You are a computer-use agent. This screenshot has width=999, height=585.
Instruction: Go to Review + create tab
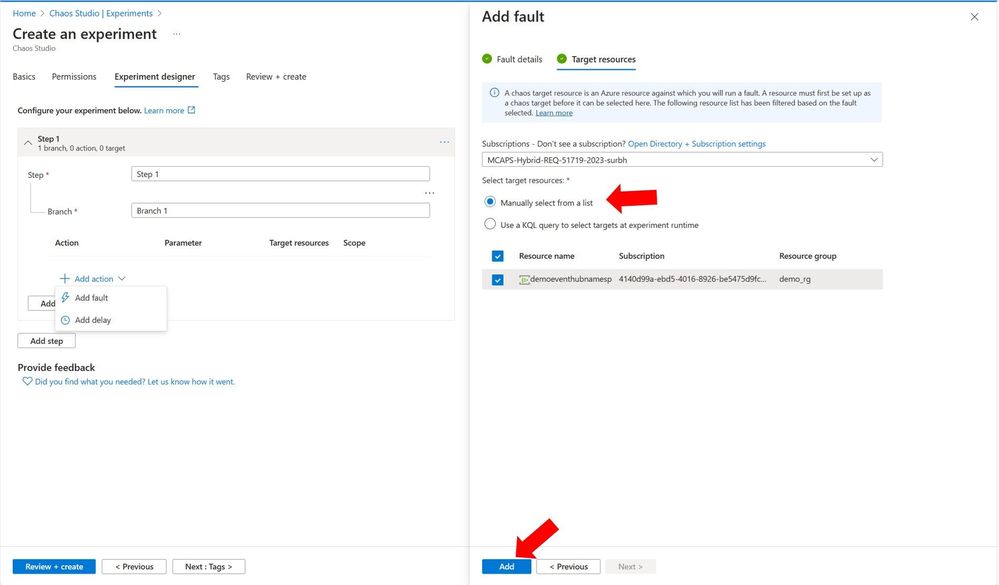click(276, 76)
